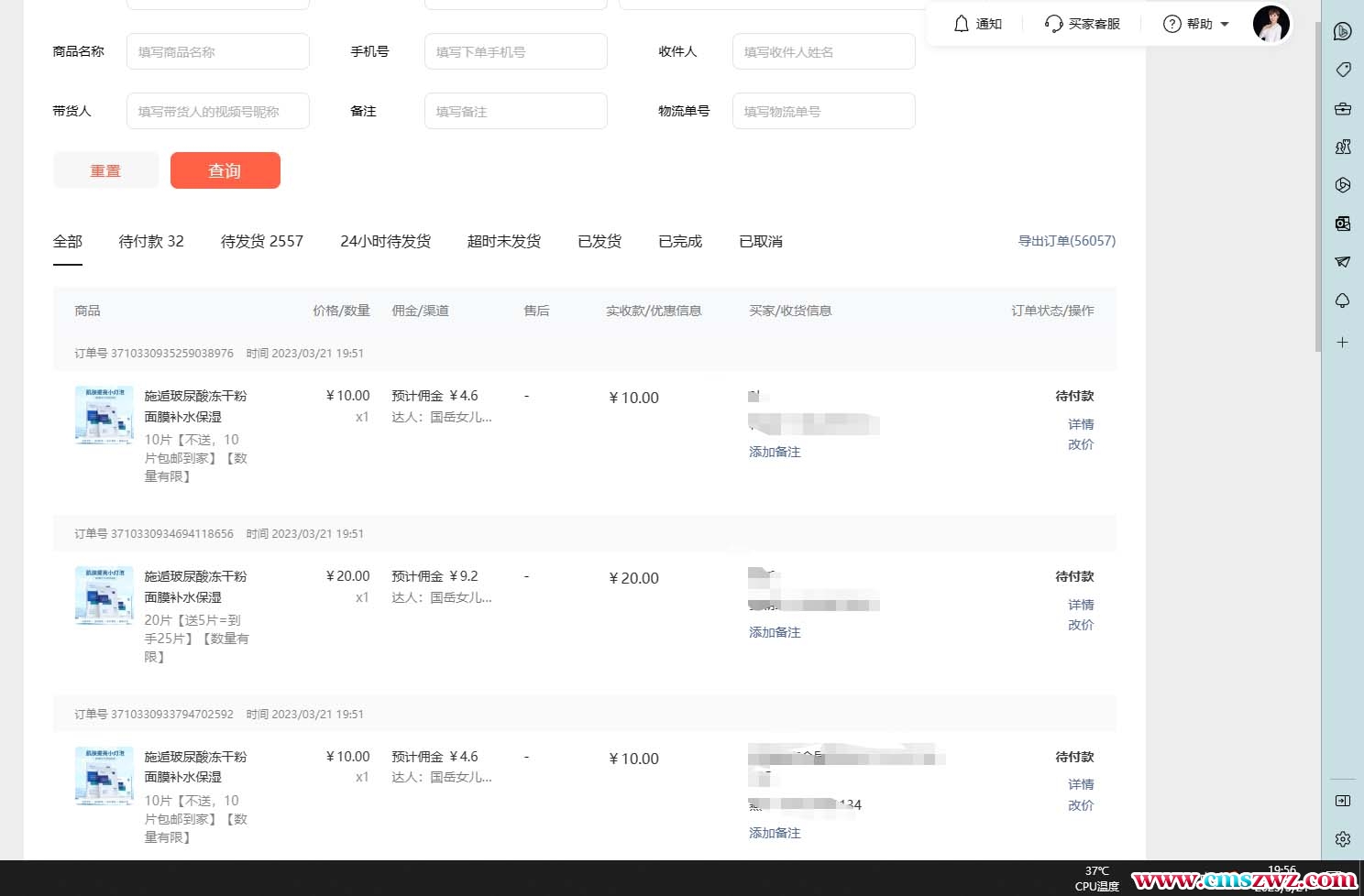
Task: Open sidebar settings gear icon
Action: 1343,839
